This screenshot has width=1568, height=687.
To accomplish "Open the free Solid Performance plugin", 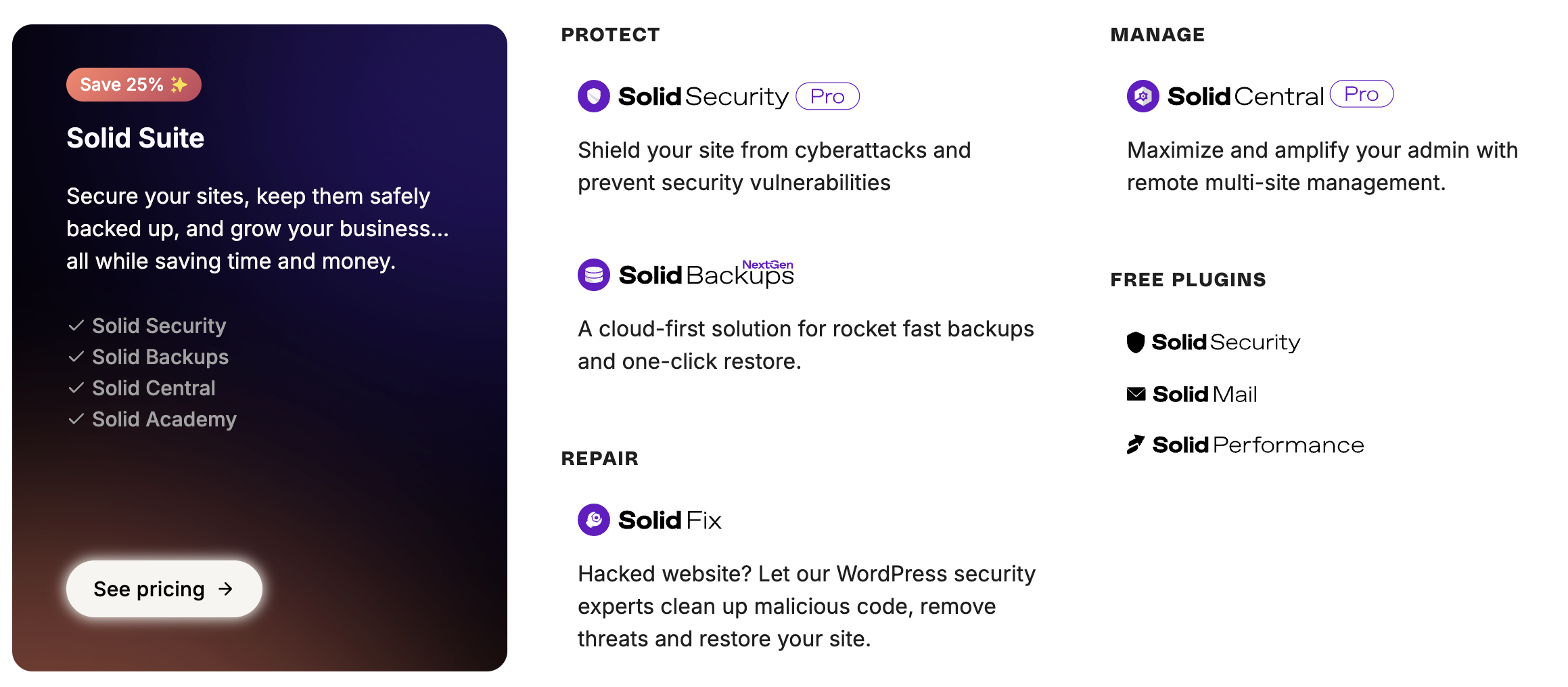I will point(1258,445).
